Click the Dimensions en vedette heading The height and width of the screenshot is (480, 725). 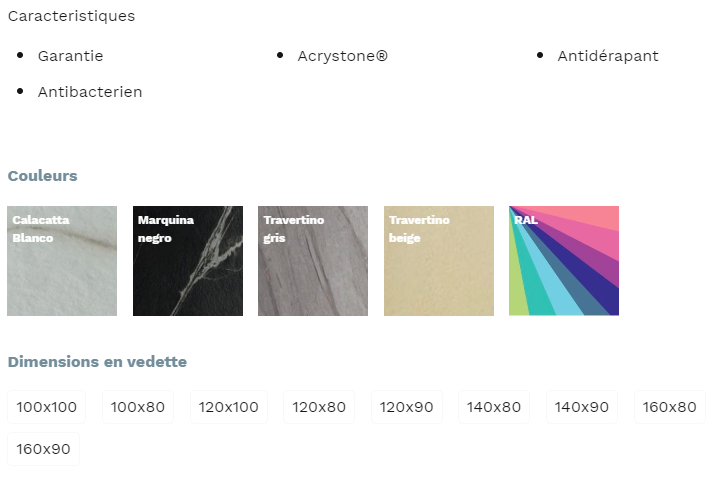pyautogui.click(x=97, y=362)
